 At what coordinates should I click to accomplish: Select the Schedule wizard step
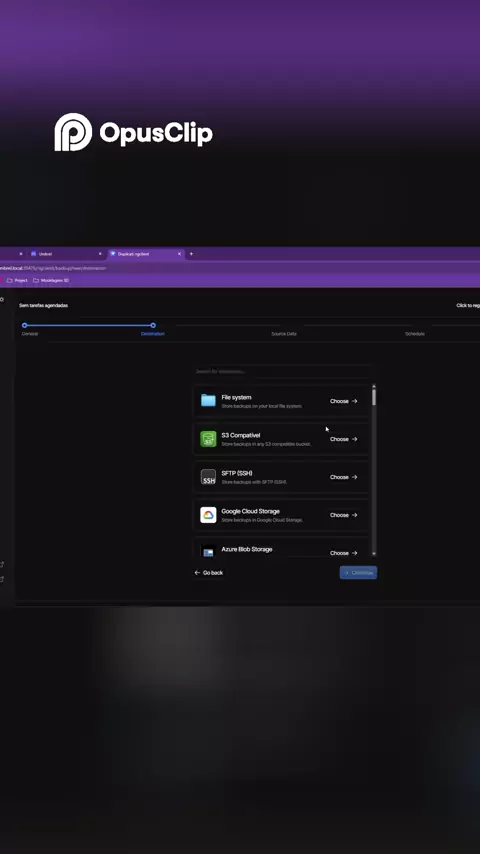[x=415, y=334]
